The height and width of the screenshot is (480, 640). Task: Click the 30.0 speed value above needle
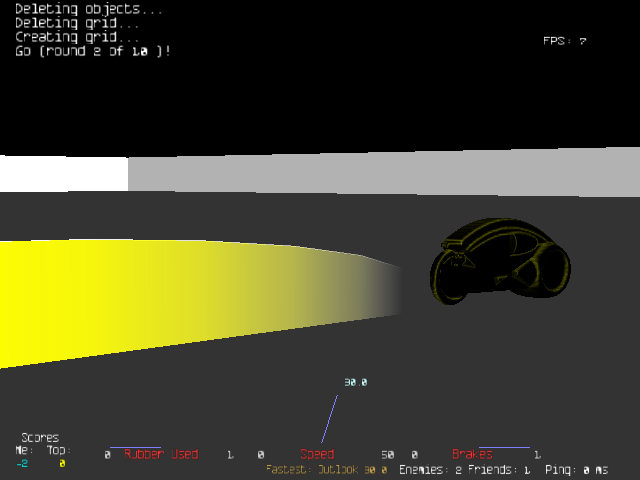click(x=356, y=383)
